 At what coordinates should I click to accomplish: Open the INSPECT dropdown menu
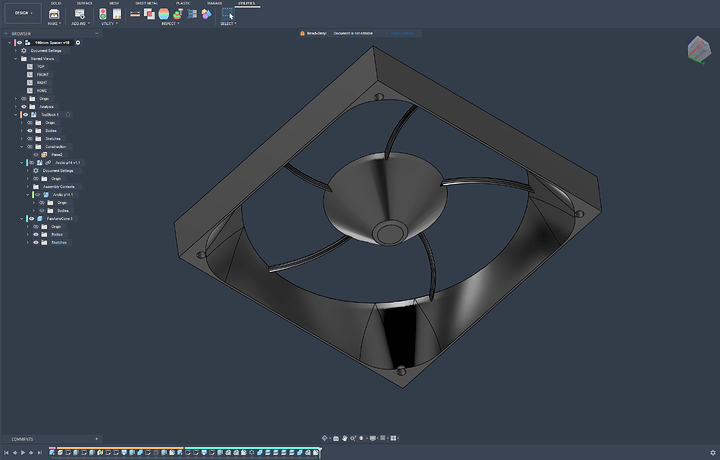[x=170, y=23]
